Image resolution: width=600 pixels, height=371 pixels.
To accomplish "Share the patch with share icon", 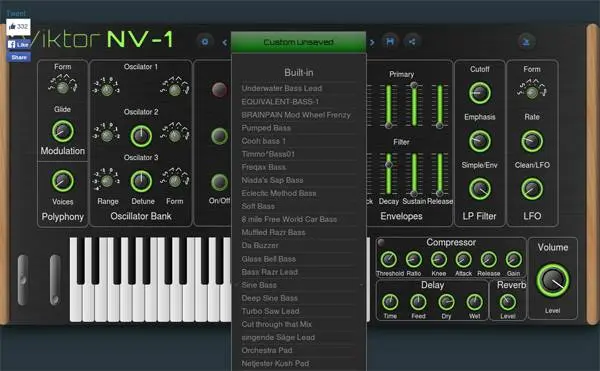I will tap(412, 41).
